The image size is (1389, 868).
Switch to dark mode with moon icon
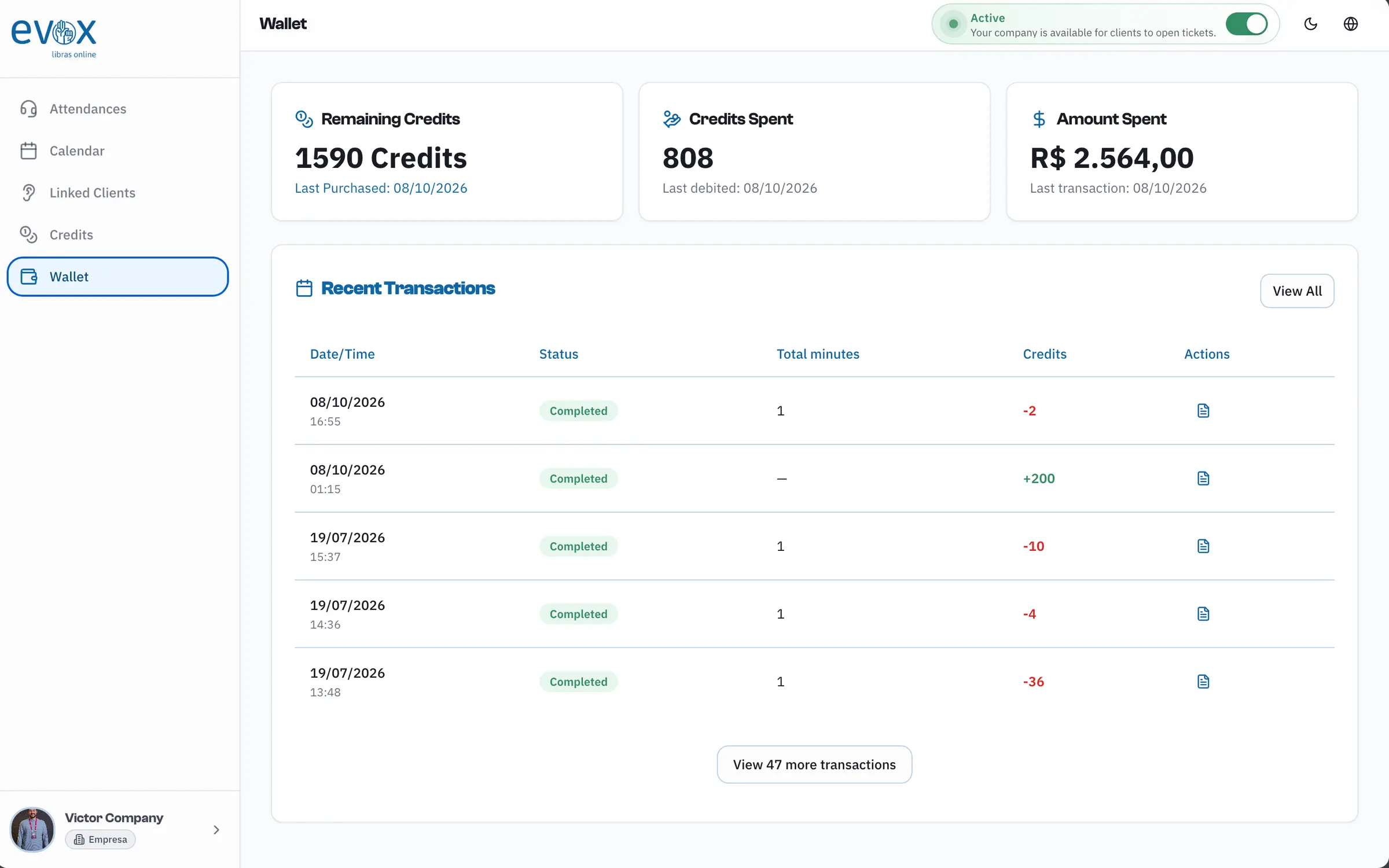(x=1311, y=24)
